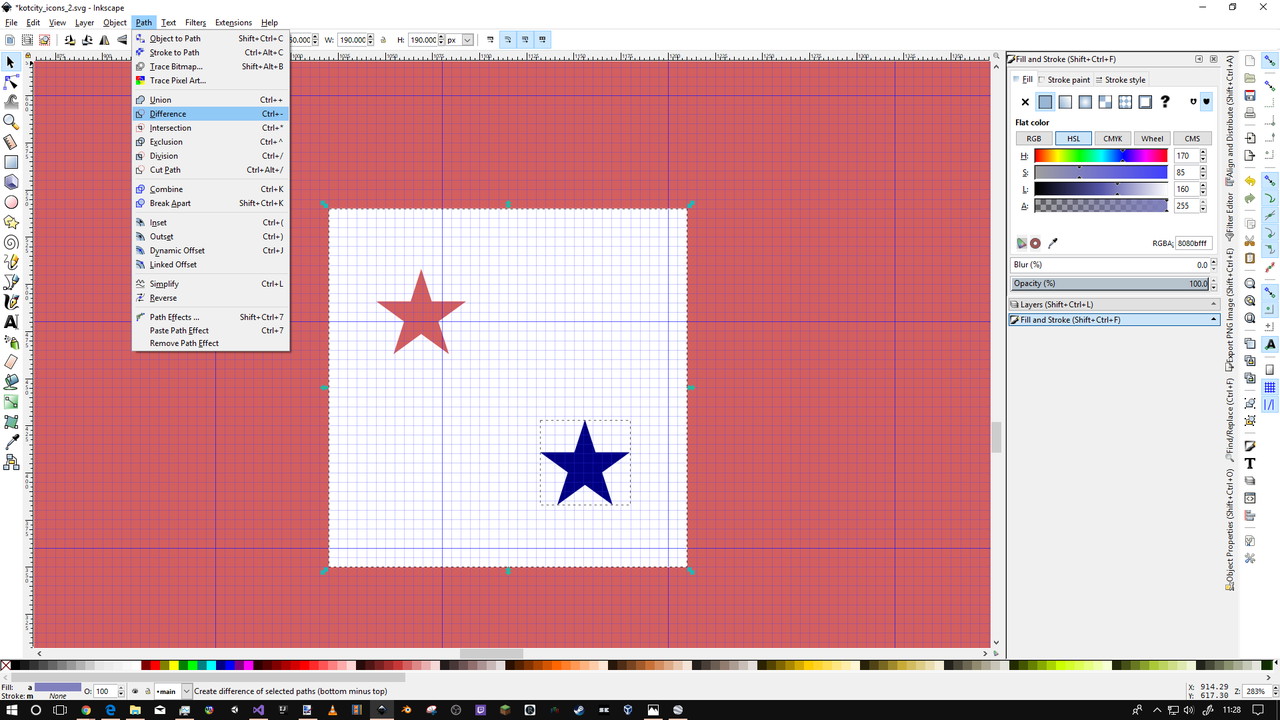This screenshot has height=720, width=1280.
Task: Click the RGBA hex input field
Action: click(x=1193, y=243)
